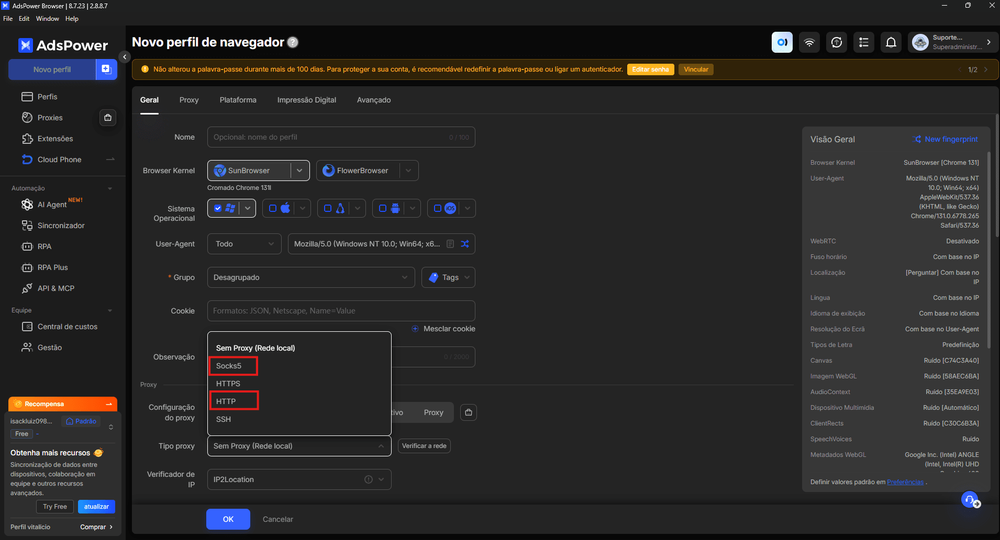Randomize User-Agent with shuffle icon
Viewport: 1000px width, 540px height.
point(465,244)
